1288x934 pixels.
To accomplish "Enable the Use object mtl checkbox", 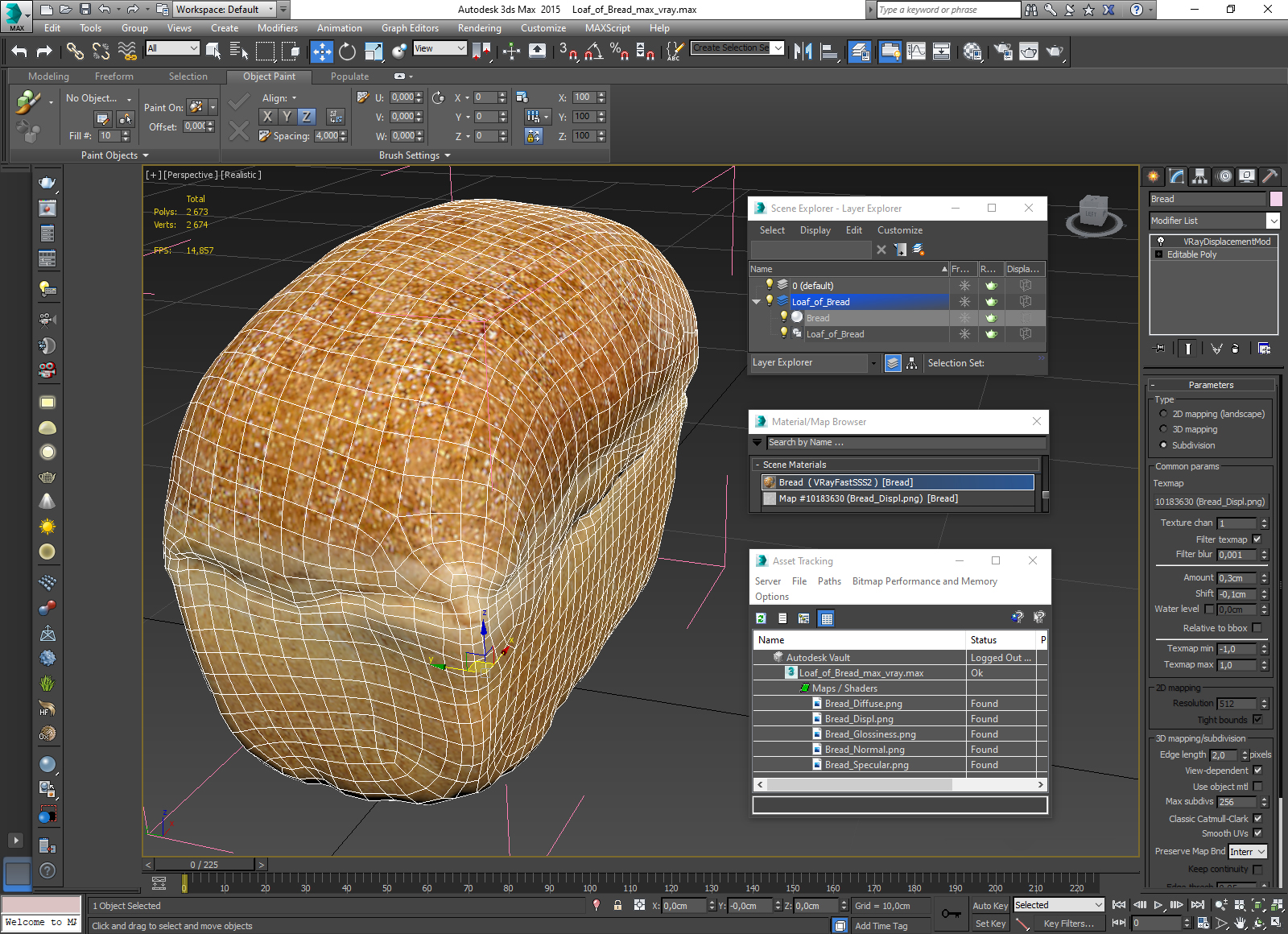I will [x=1257, y=787].
